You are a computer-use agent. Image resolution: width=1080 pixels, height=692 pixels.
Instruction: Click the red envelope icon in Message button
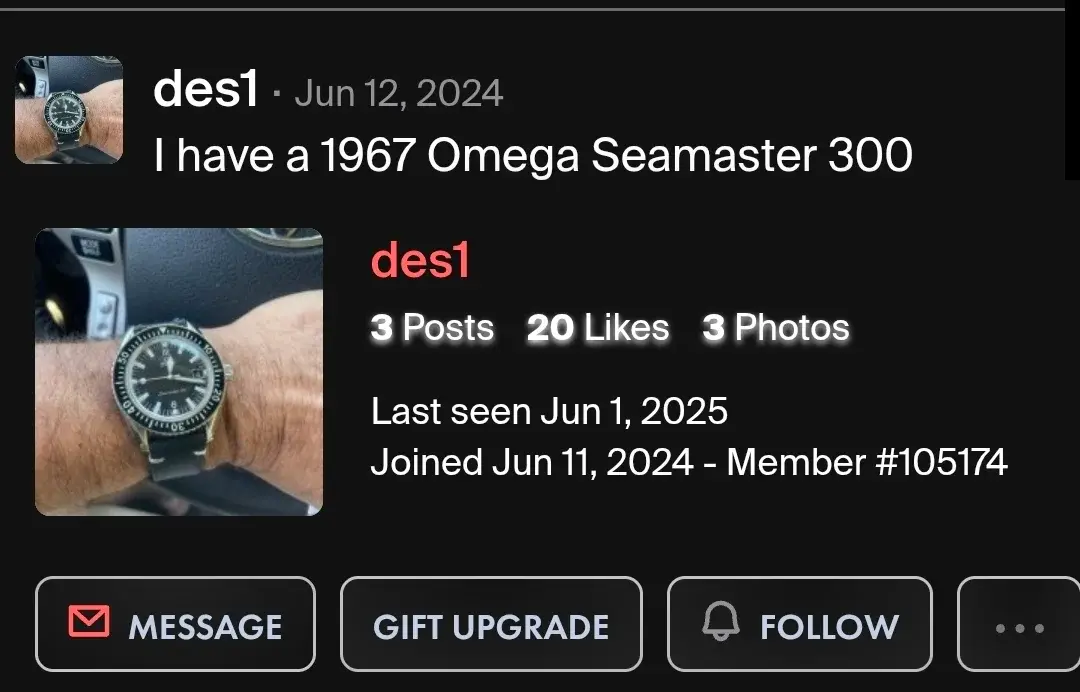click(x=89, y=624)
